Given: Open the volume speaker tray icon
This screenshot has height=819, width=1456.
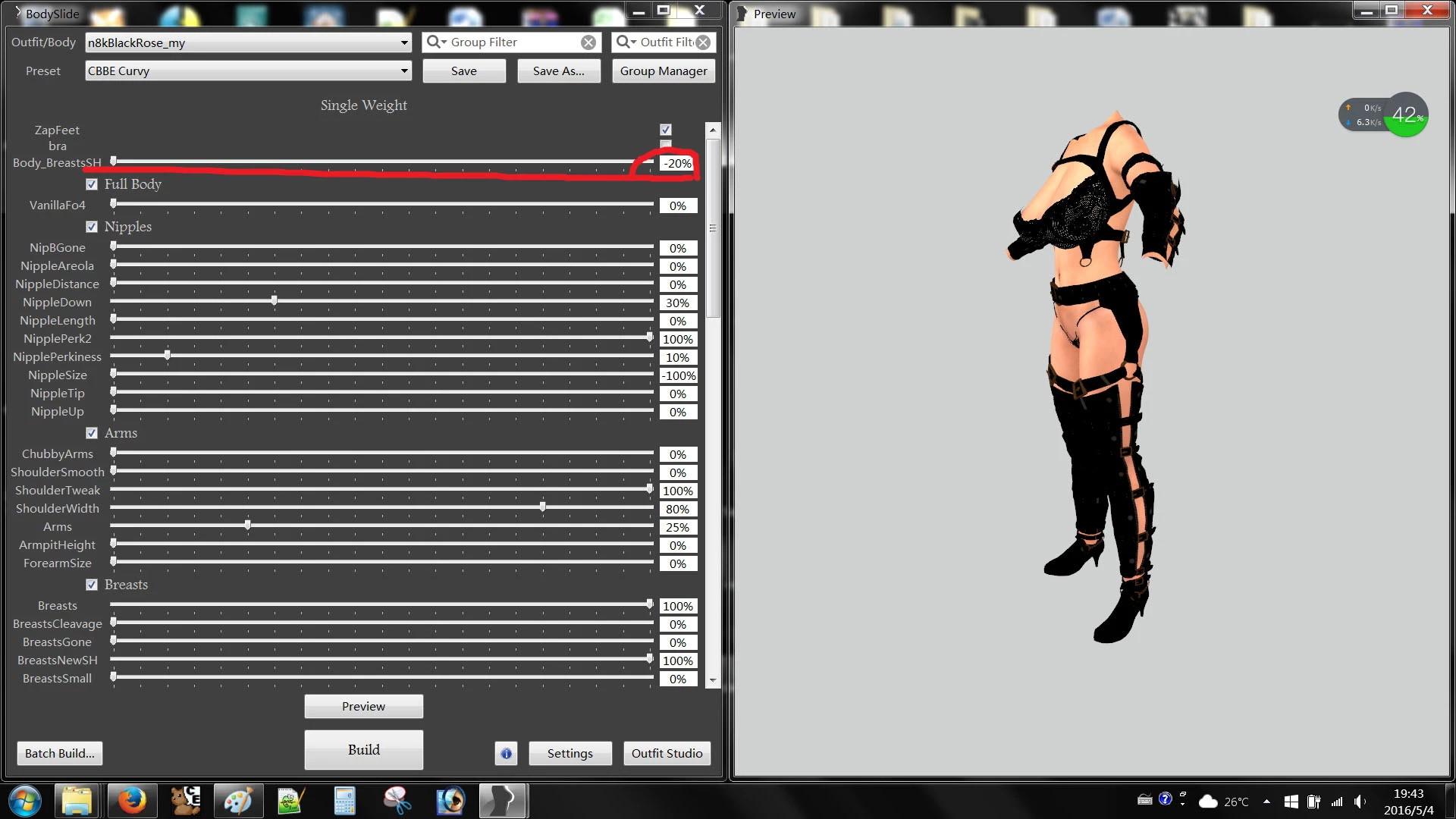Looking at the screenshot, I should [x=1360, y=802].
